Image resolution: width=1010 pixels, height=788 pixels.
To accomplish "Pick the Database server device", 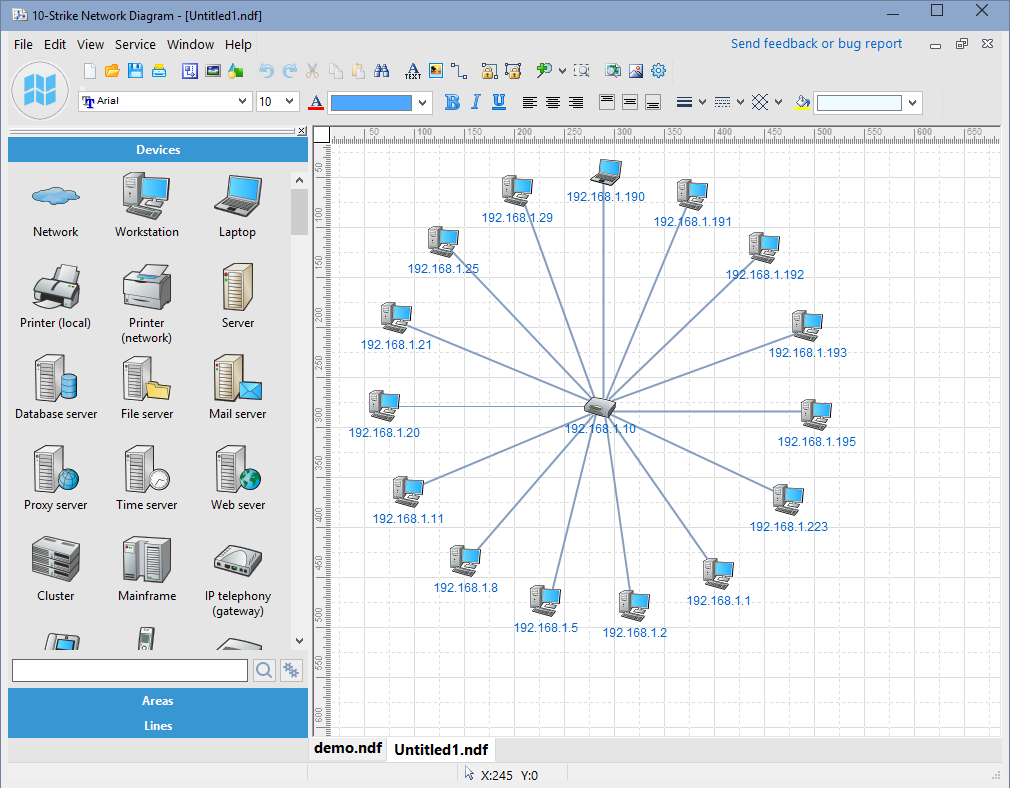I will [56, 386].
